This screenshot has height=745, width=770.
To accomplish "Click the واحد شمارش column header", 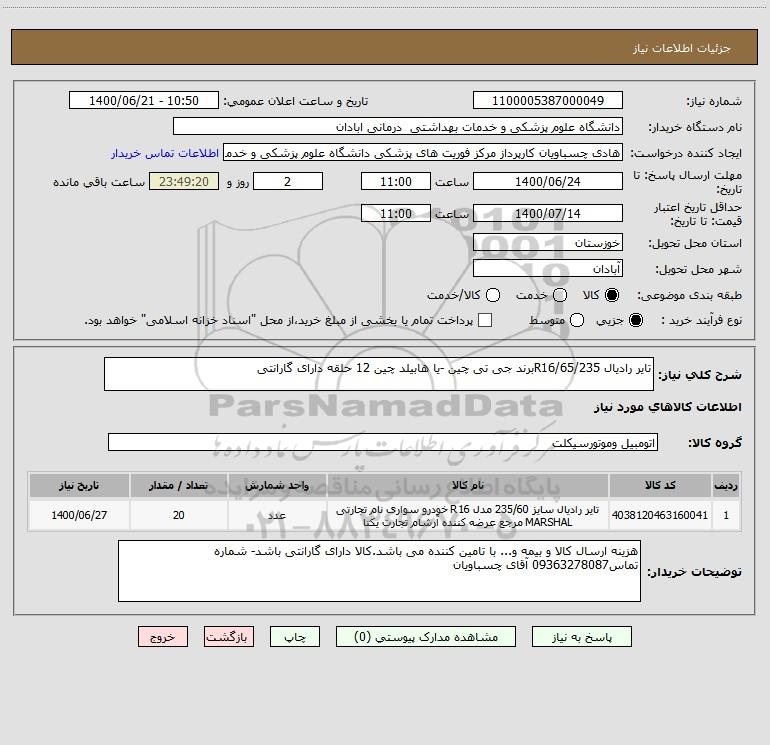I will coord(277,485).
